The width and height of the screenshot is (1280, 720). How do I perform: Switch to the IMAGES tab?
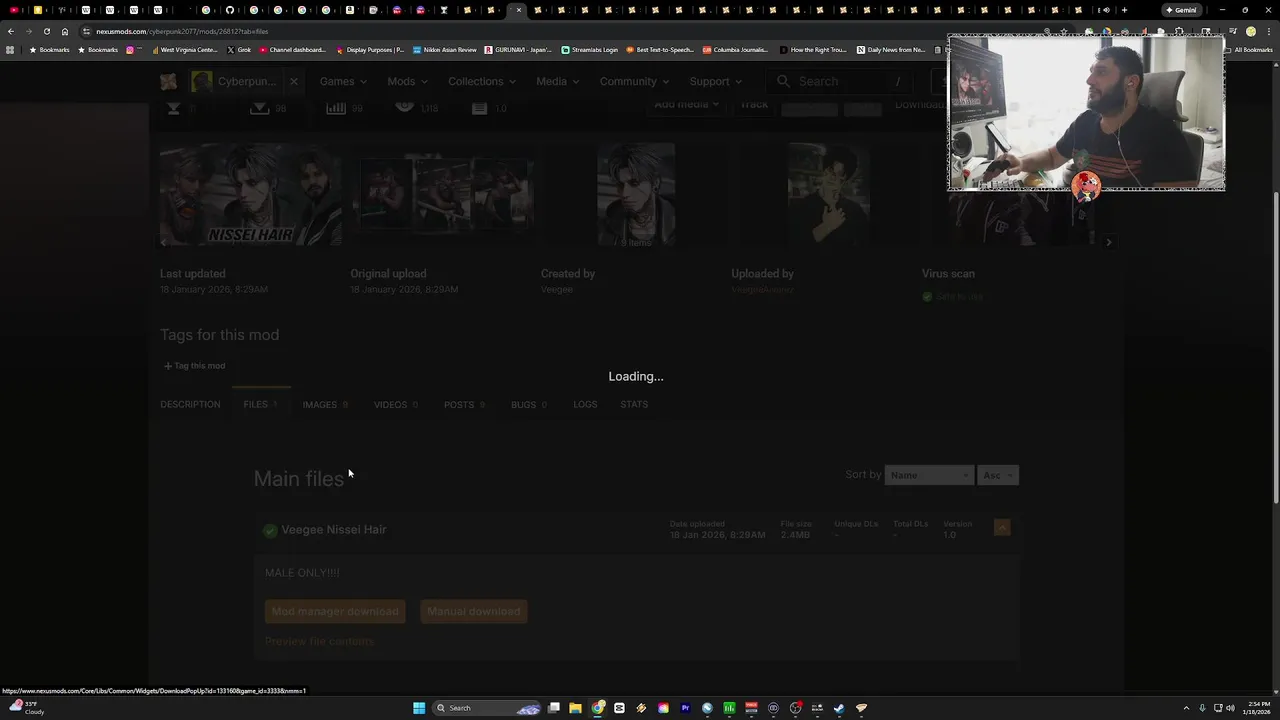325,404
